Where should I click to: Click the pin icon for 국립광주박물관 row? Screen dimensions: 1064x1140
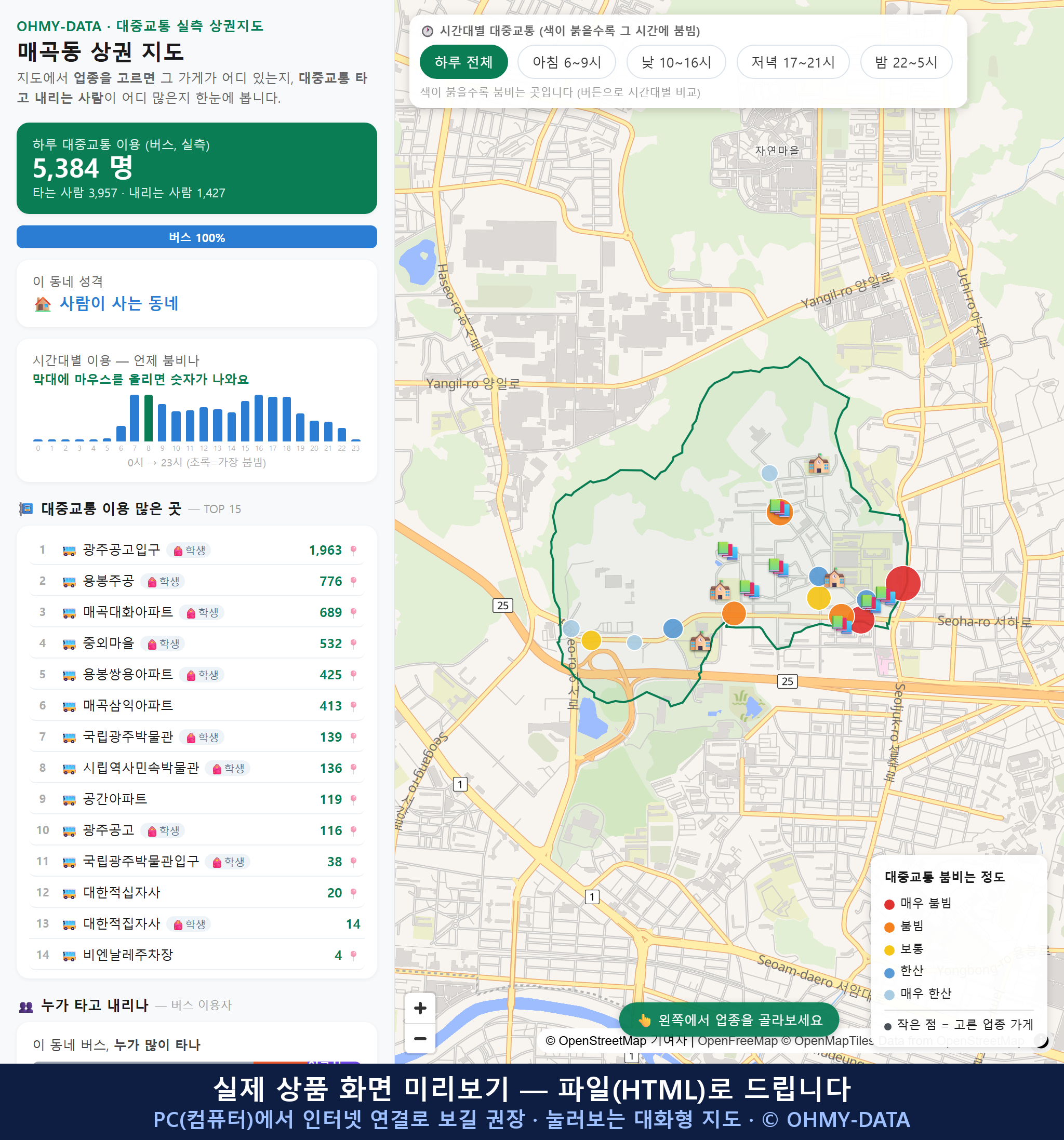[353, 737]
